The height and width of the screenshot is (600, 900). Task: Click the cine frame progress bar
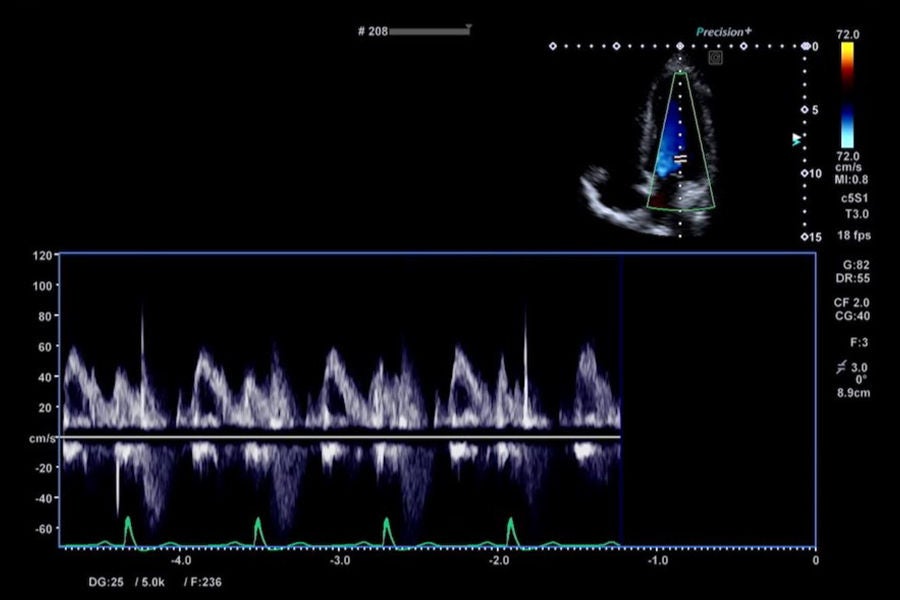(x=430, y=31)
